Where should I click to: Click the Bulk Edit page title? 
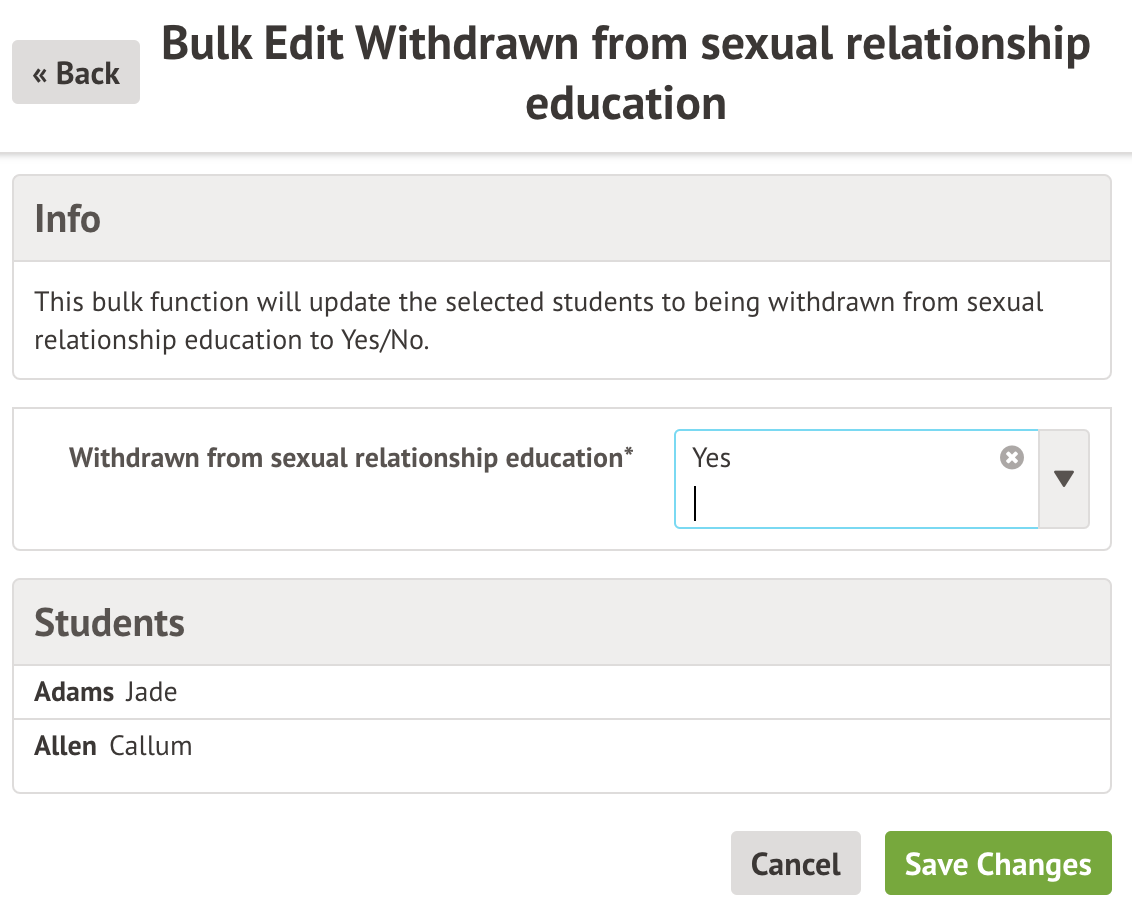point(626,73)
